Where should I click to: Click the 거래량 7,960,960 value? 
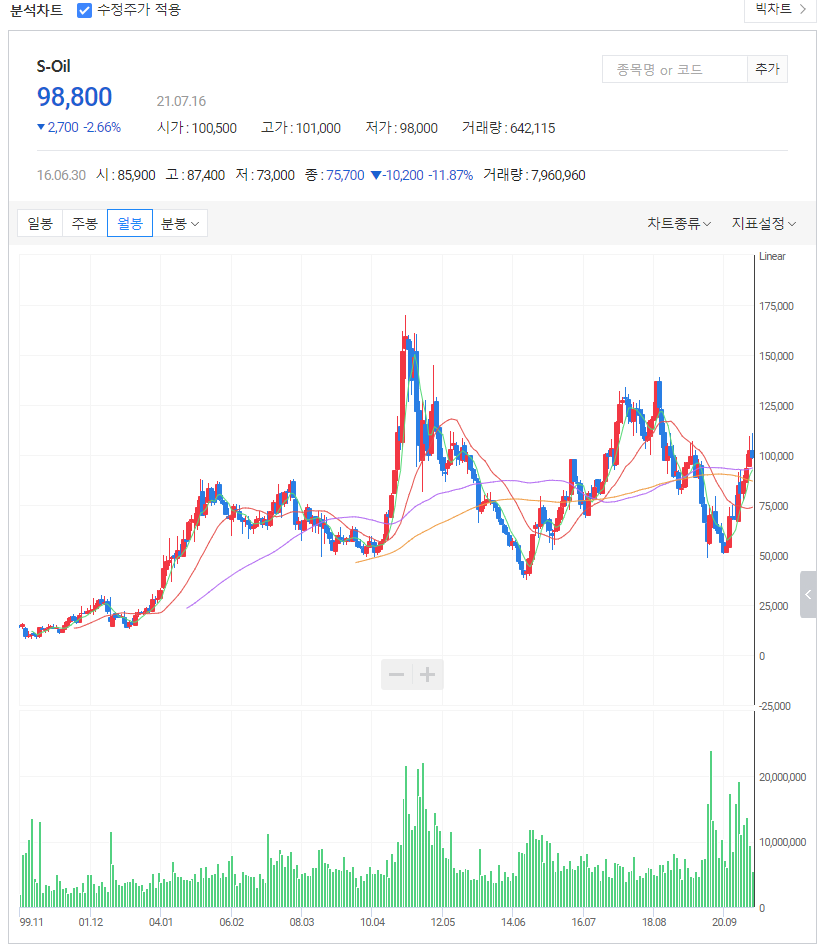click(558, 175)
